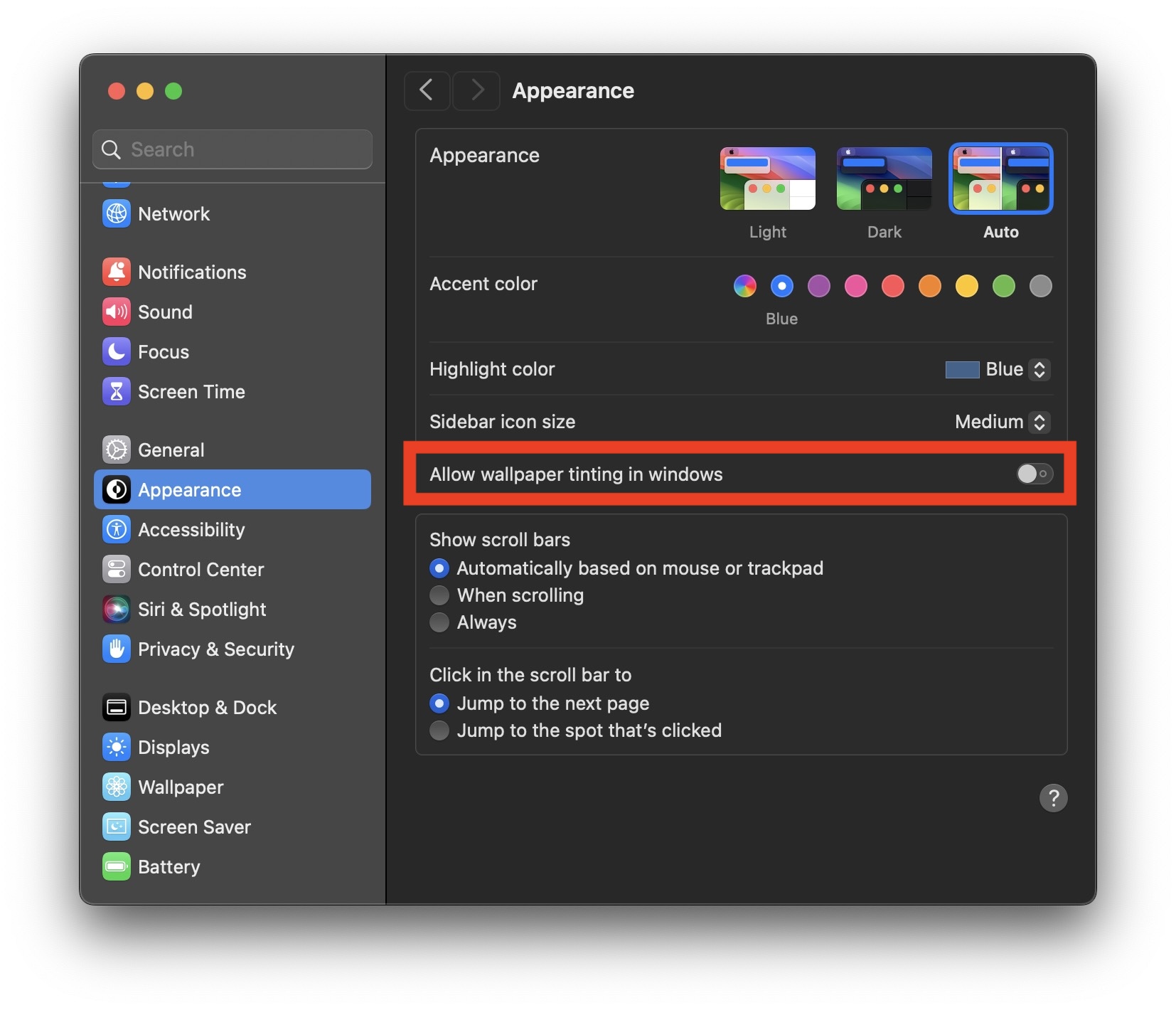Open Focus settings
The height and width of the screenshot is (1010, 1176).
point(162,351)
